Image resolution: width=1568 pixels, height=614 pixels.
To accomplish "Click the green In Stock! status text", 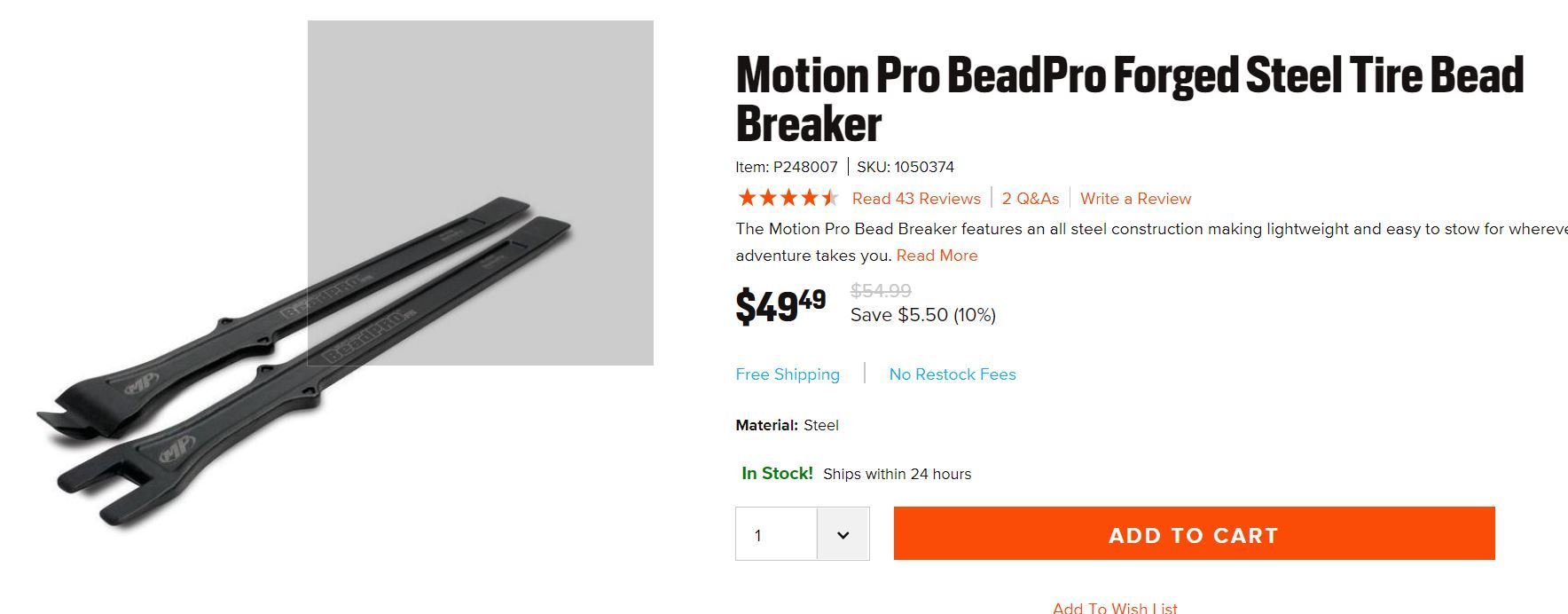I will click(777, 474).
